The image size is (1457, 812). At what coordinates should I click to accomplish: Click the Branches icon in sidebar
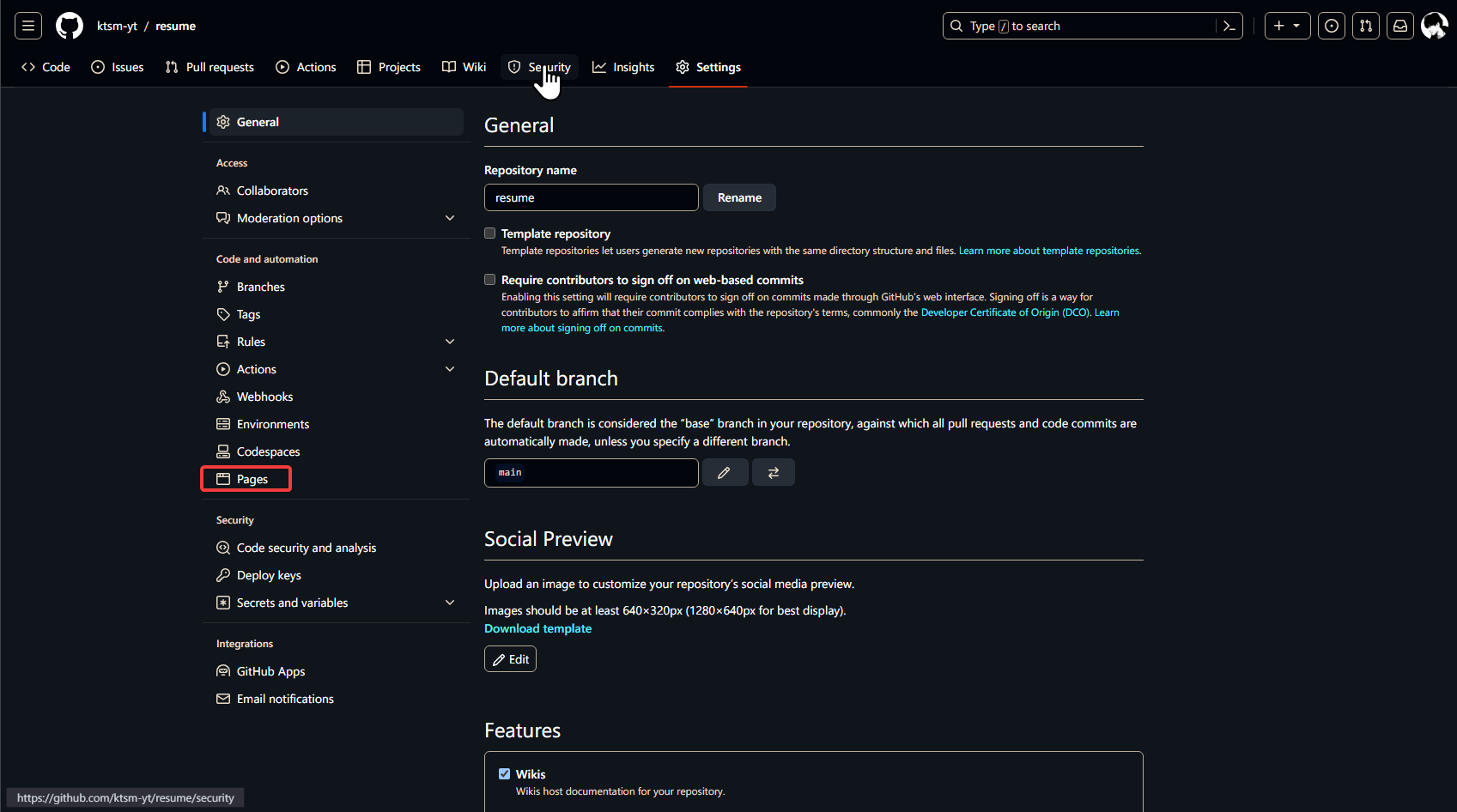(223, 287)
